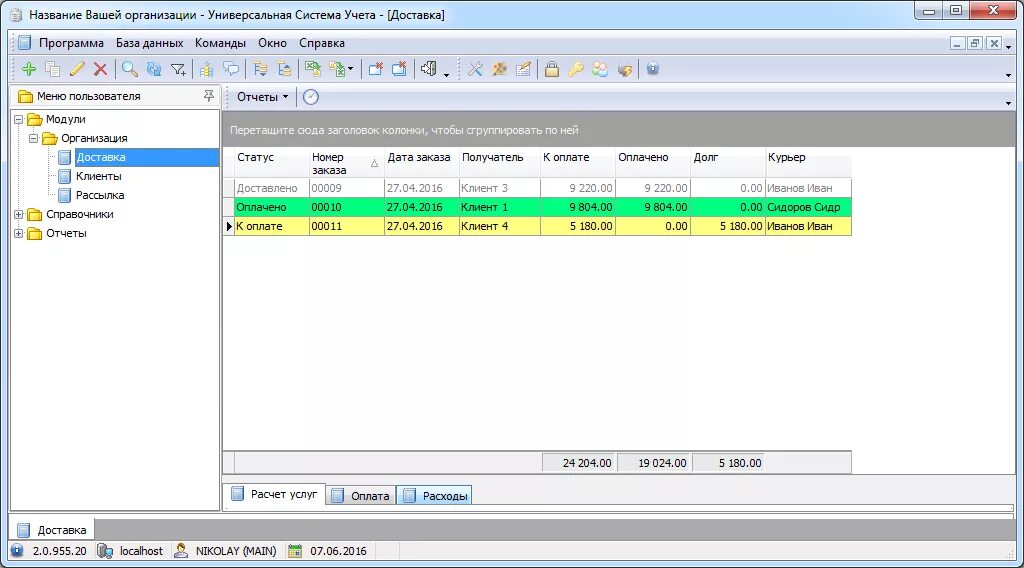Viewport: 1024px width, 568px height.
Task: Click the wrench and screwdriver Settings icon
Action: (x=475, y=69)
